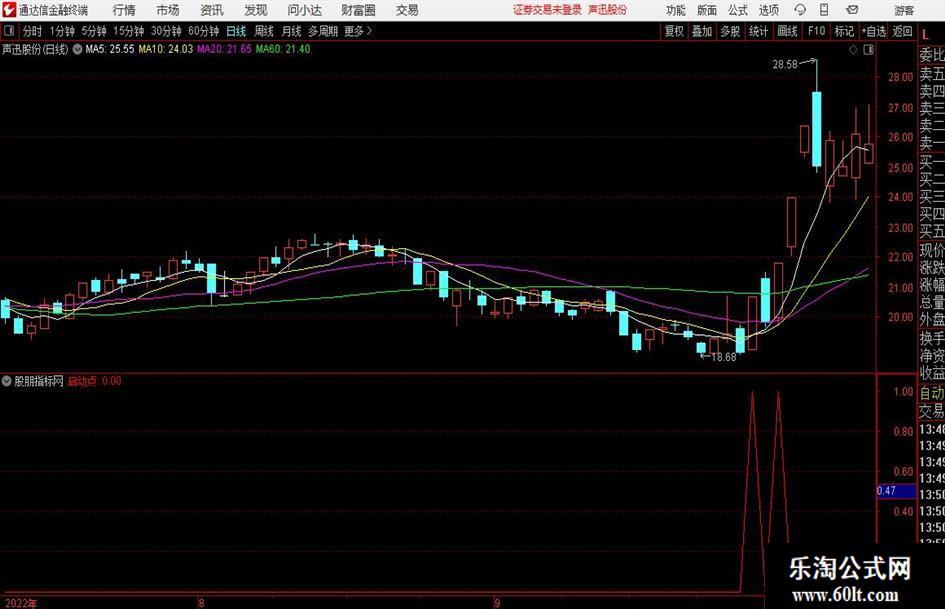Click the 18.68 low price label
The width and height of the screenshot is (945, 609).
coord(724,357)
